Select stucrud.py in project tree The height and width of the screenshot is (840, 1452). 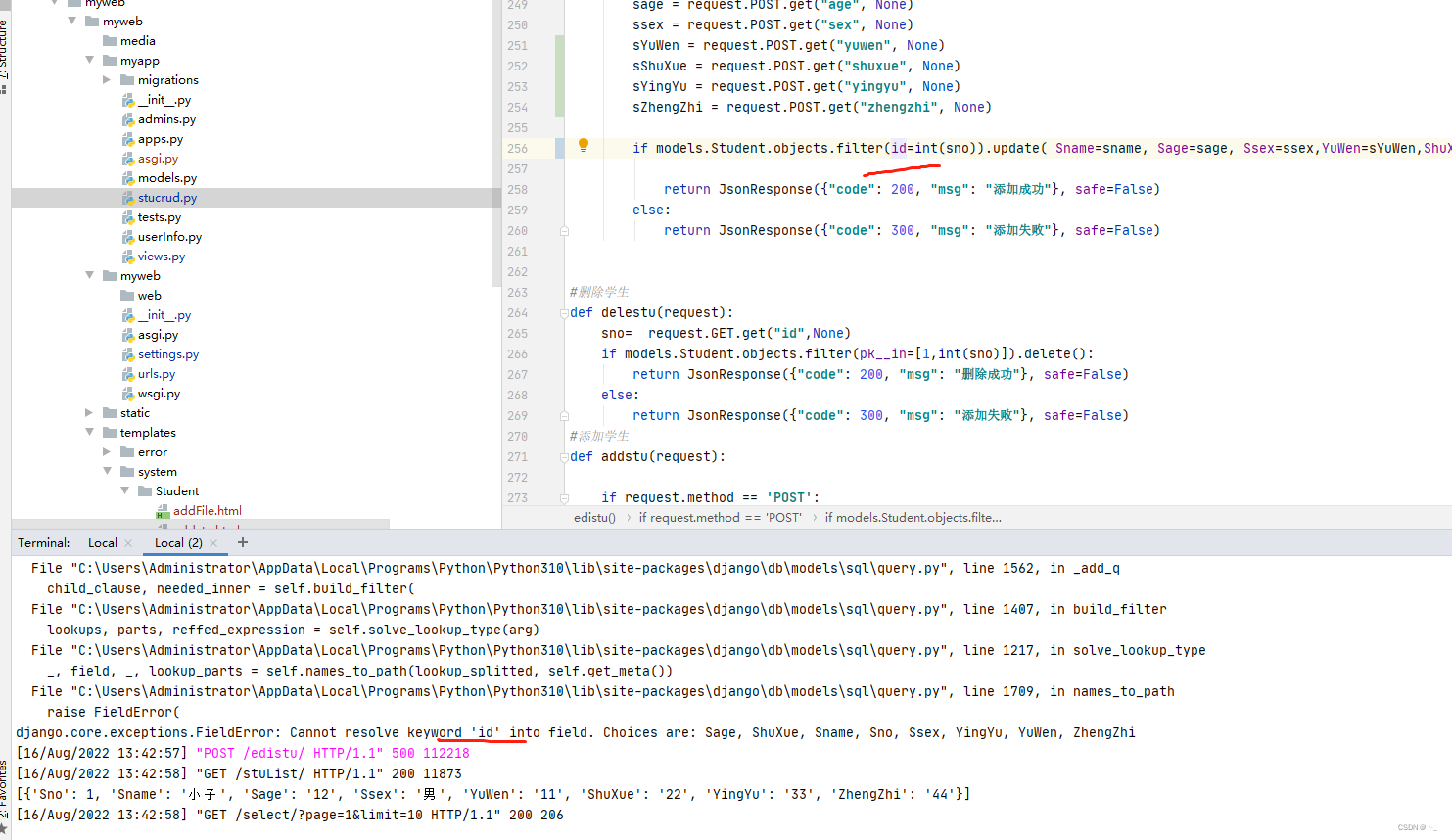167,197
